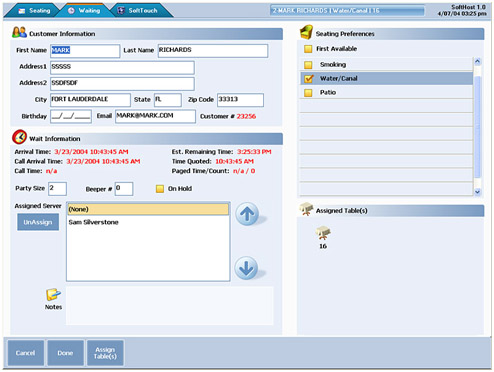Click the Address2 field

122,84
